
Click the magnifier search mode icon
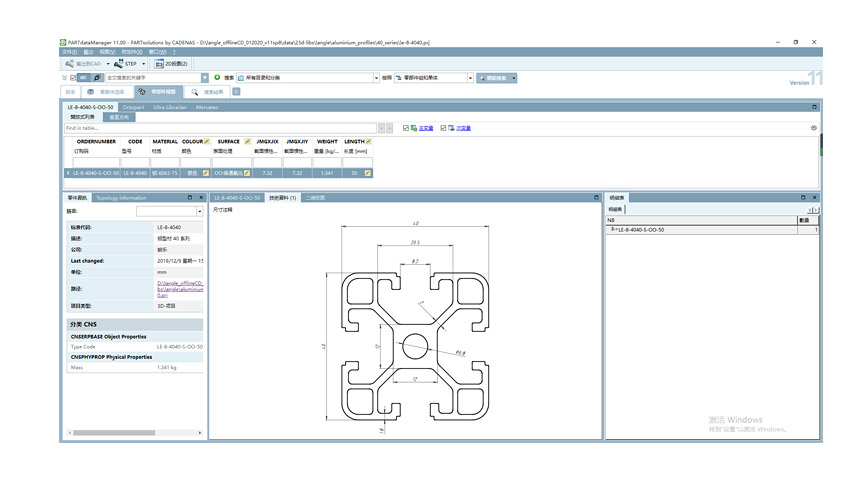point(97,77)
